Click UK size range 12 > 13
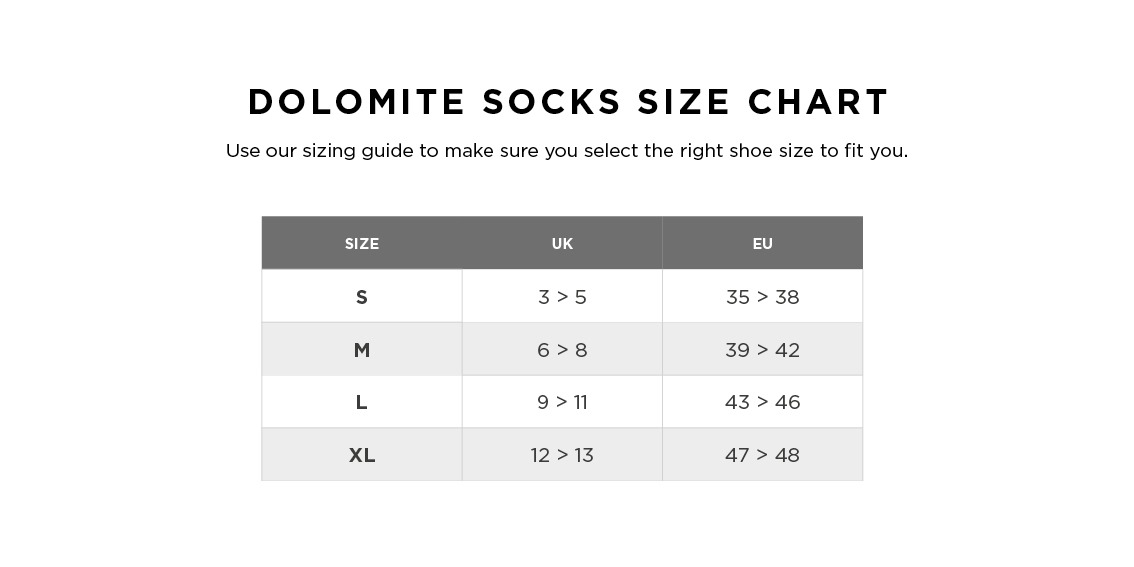Viewport: 1134px width, 567px height. point(562,455)
